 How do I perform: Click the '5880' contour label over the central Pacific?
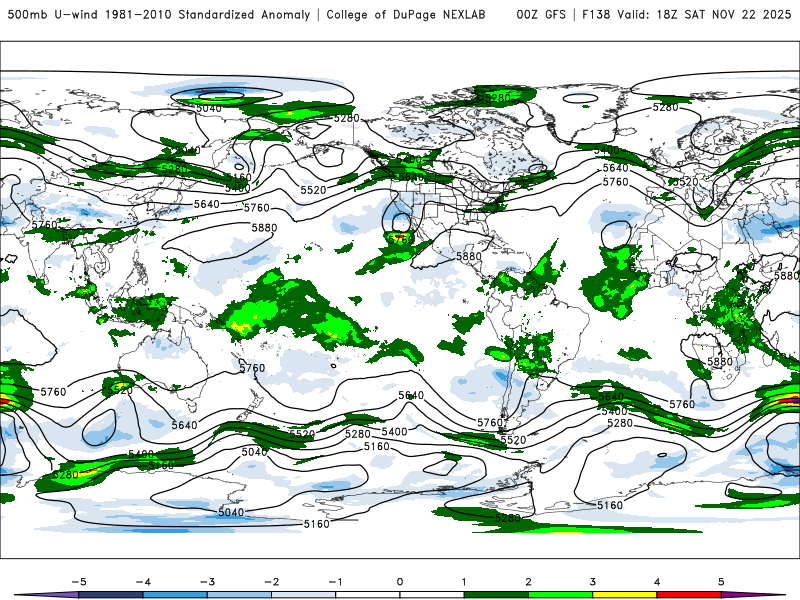(x=264, y=228)
